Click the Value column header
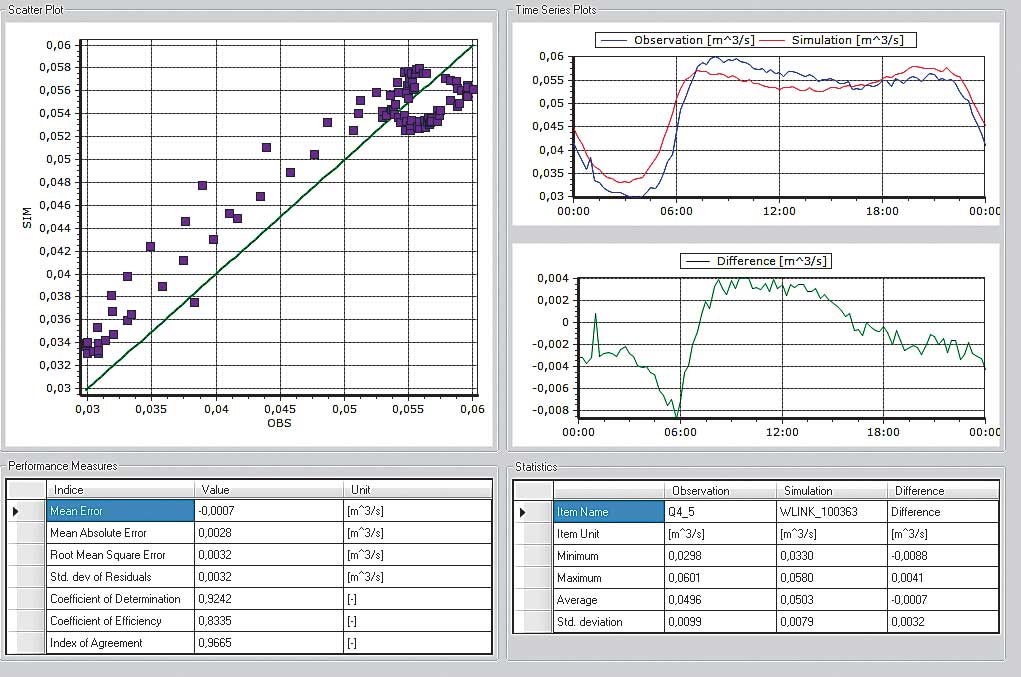Screen dimensions: 1021x677 click(x=269, y=490)
